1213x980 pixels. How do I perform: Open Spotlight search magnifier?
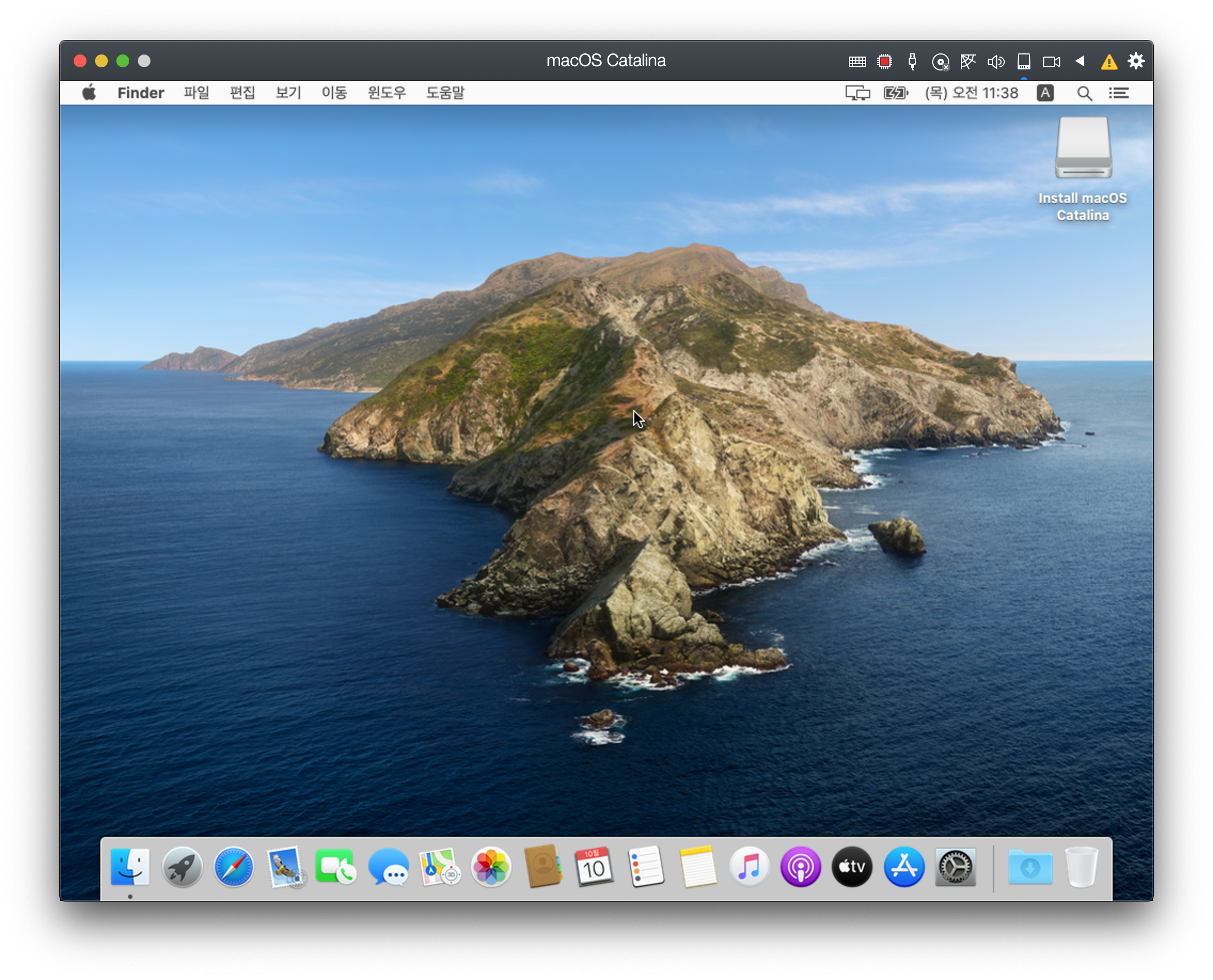tap(1084, 93)
